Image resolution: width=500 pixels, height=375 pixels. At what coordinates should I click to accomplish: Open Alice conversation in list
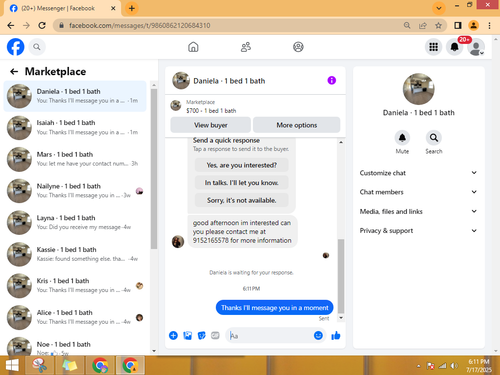coord(75,317)
